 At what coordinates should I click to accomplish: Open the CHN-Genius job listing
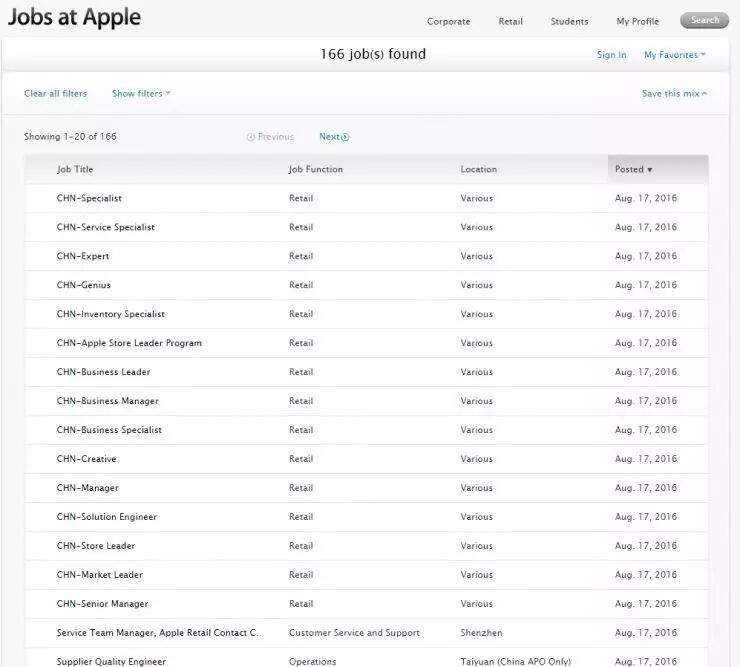tap(84, 285)
